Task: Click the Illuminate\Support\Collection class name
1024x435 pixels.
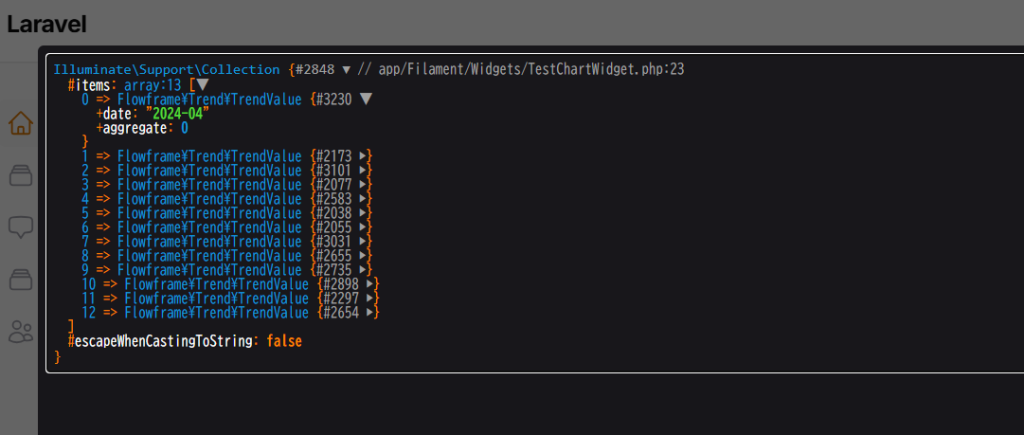Action: click(167, 69)
